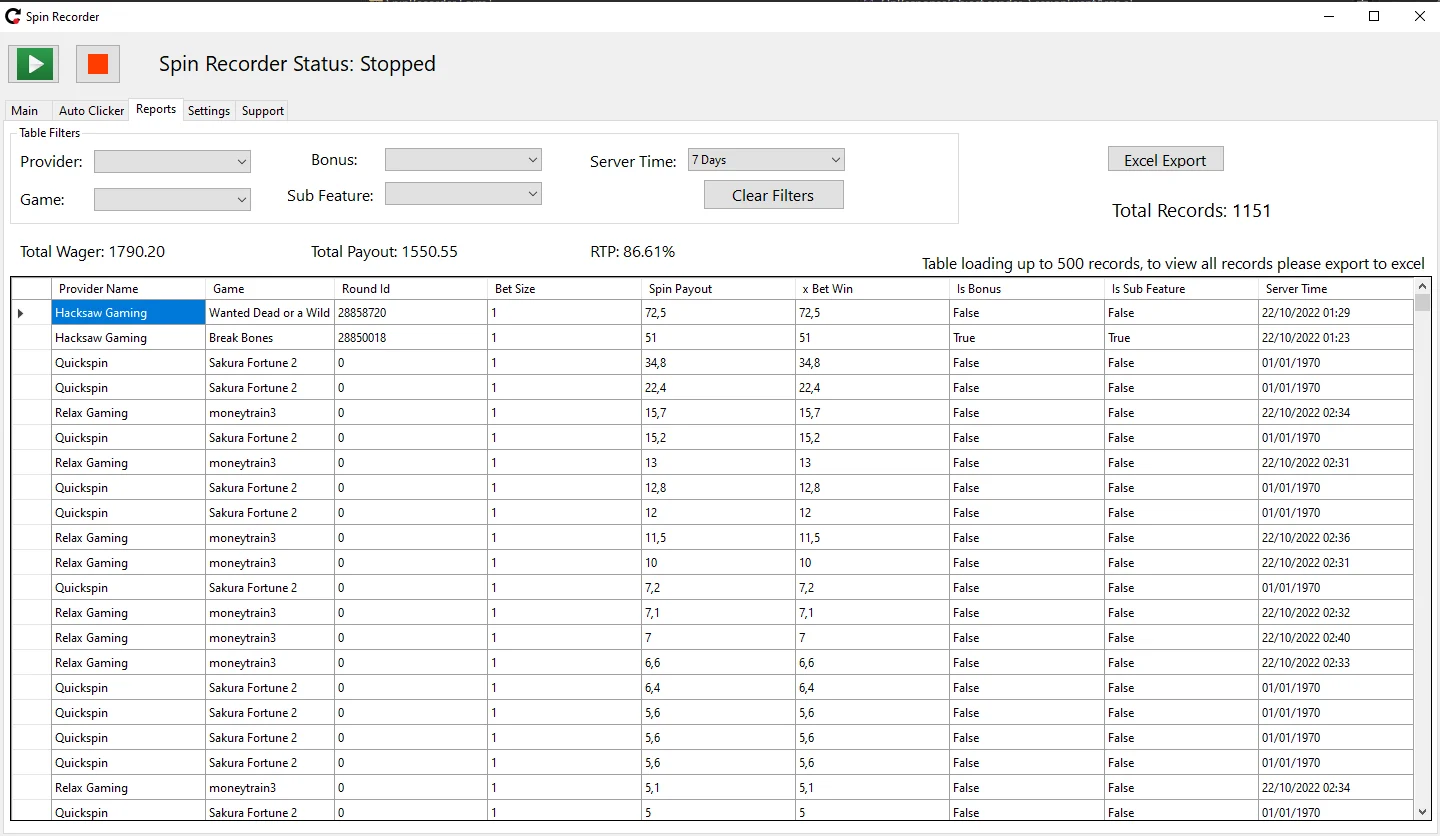Screen dimensions: 1440x836
Task: Select the Spin Payout 22,4 cell
Action: pyautogui.click(x=718, y=388)
